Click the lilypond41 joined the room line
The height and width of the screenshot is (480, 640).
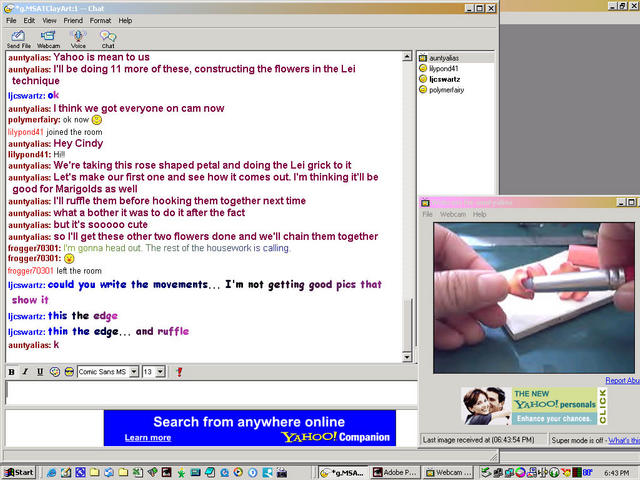point(55,132)
